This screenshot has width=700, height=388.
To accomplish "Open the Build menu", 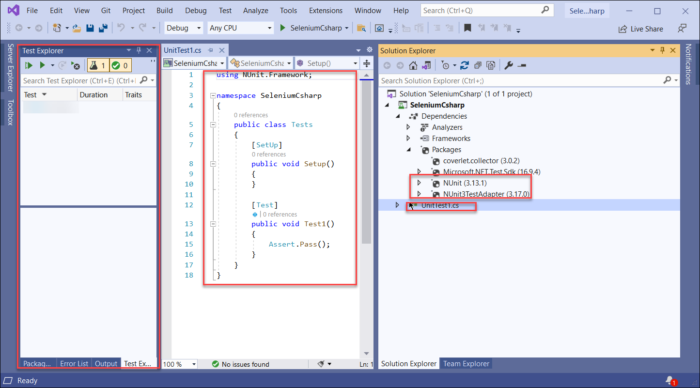I will pyautogui.click(x=164, y=10).
